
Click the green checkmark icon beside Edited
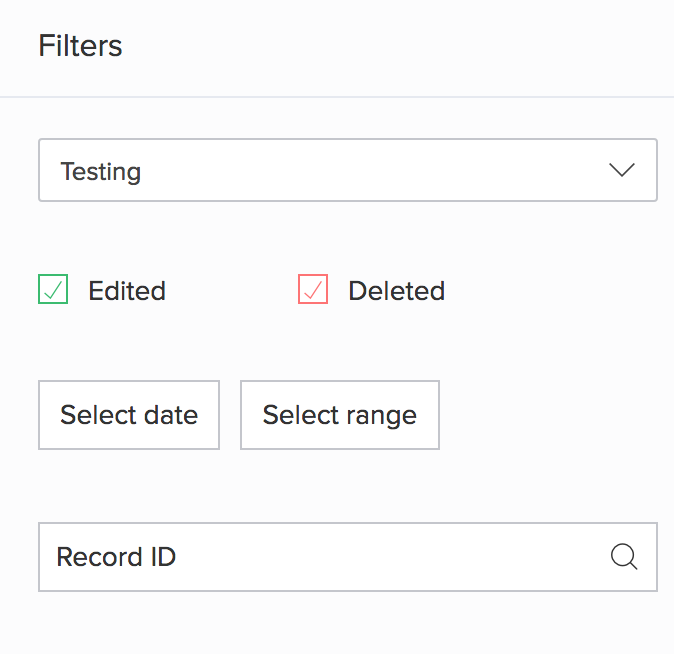(x=53, y=290)
